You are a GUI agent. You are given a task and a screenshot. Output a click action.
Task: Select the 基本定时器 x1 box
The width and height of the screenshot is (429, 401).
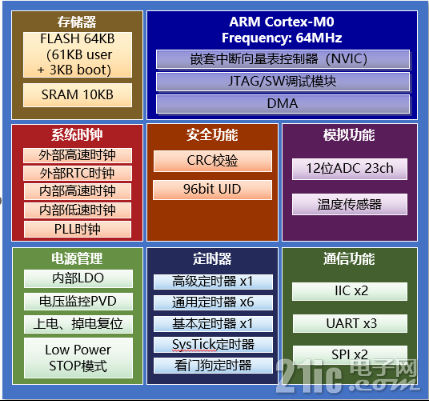[213, 324]
